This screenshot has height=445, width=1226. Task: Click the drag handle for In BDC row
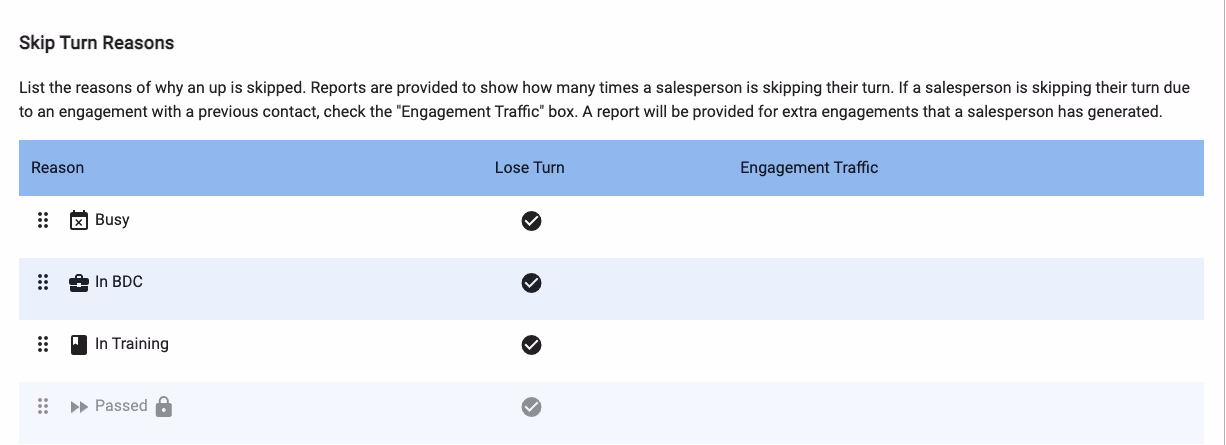(x=43, y=283)
